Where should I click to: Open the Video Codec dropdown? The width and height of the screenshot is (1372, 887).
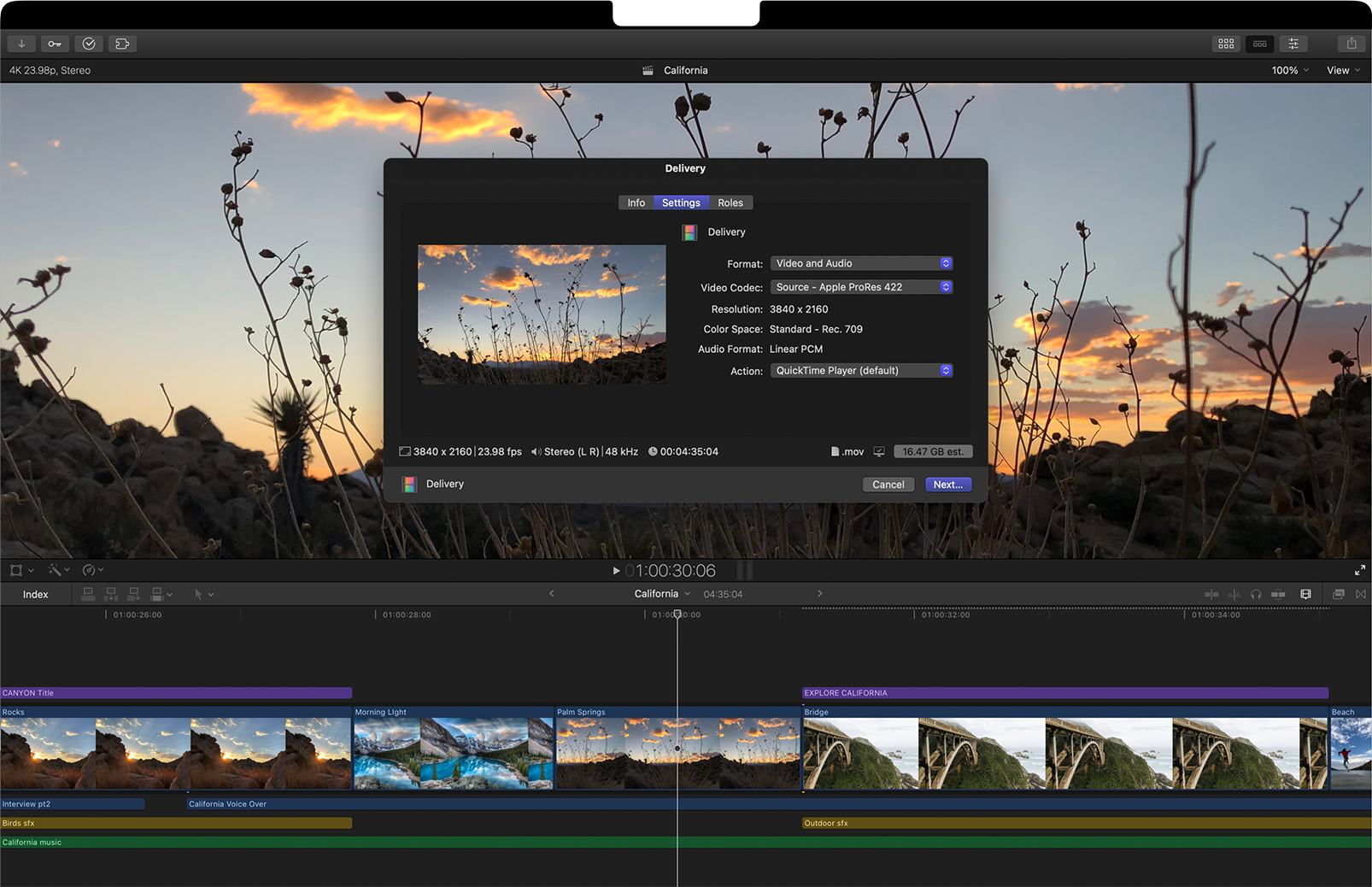pos(861,287)
